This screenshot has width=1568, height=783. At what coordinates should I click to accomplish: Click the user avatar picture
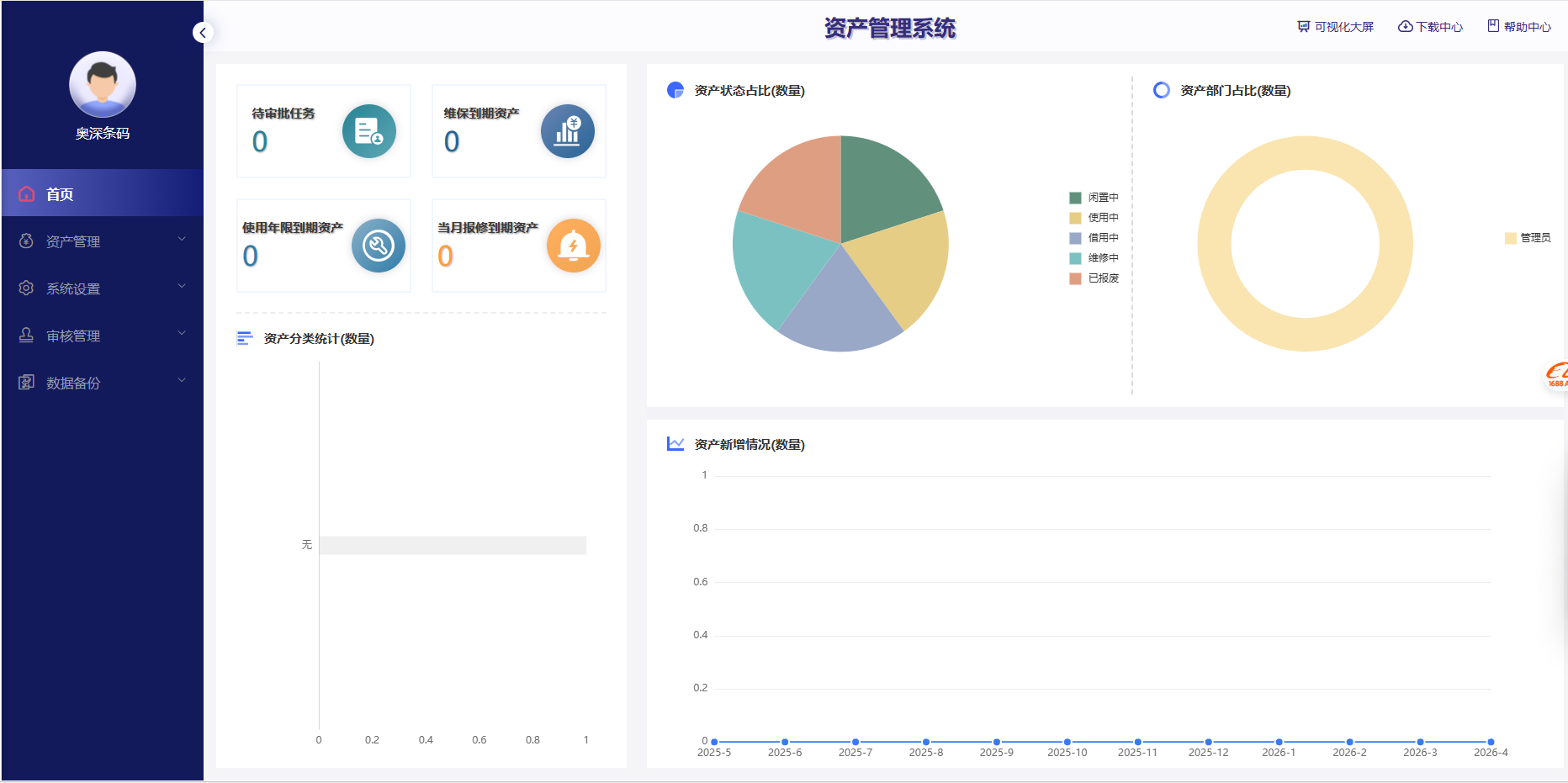coord(103,84)
